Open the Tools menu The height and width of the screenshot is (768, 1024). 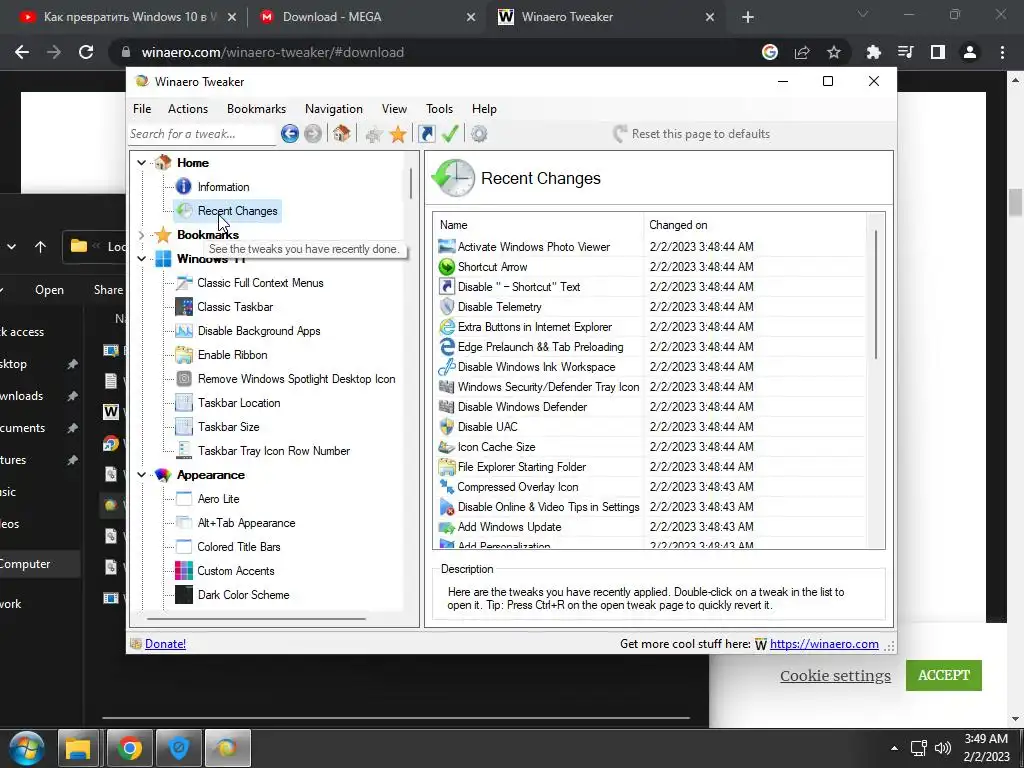tap(439, 109)
